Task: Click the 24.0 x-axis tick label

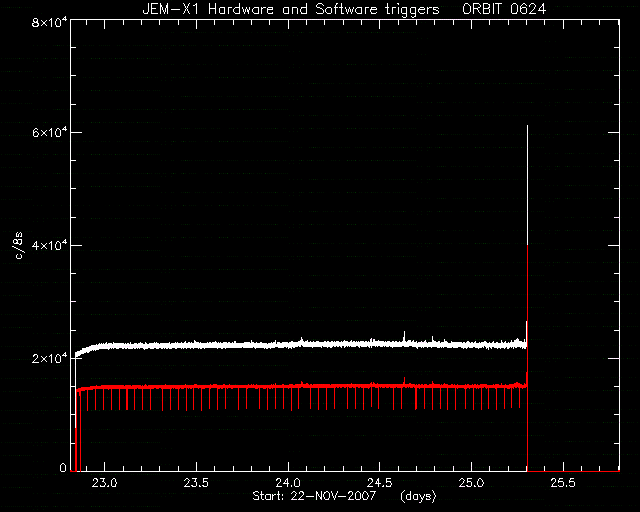Action: (x=288, y=483)
